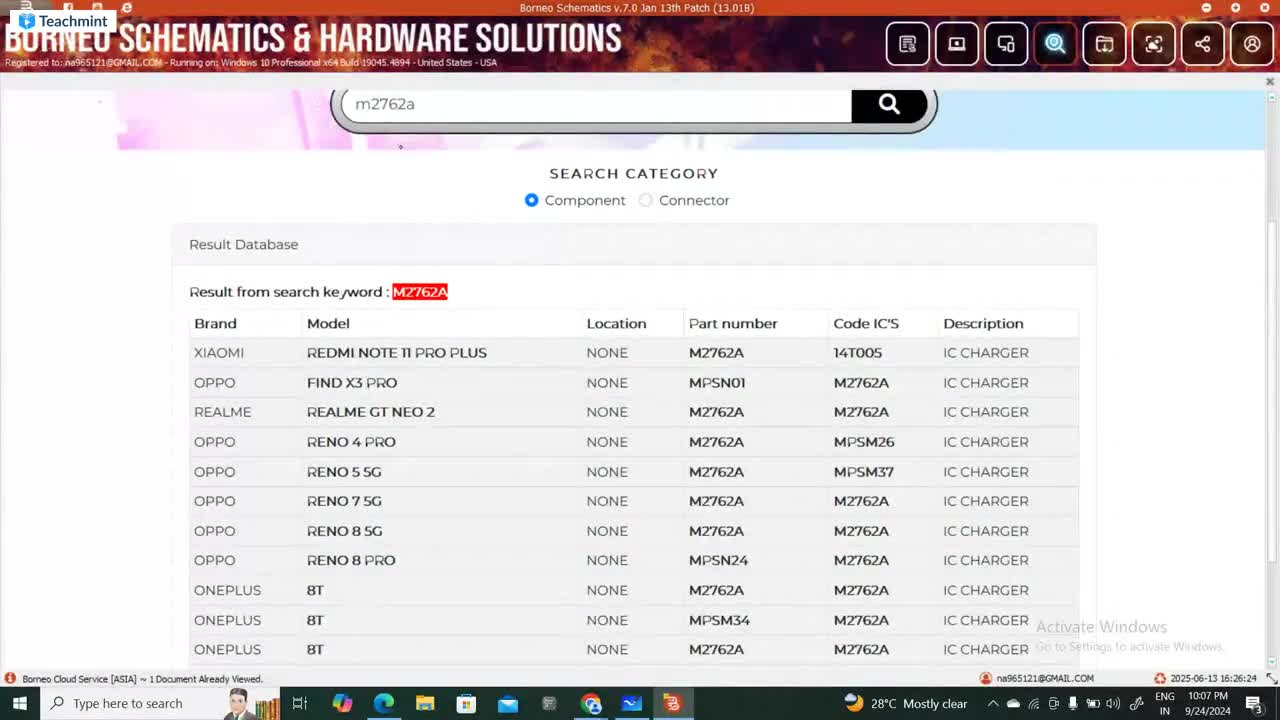Click the MPSN01 part number cell
This screenshot has height=720, width=1280.
(717, 383)
